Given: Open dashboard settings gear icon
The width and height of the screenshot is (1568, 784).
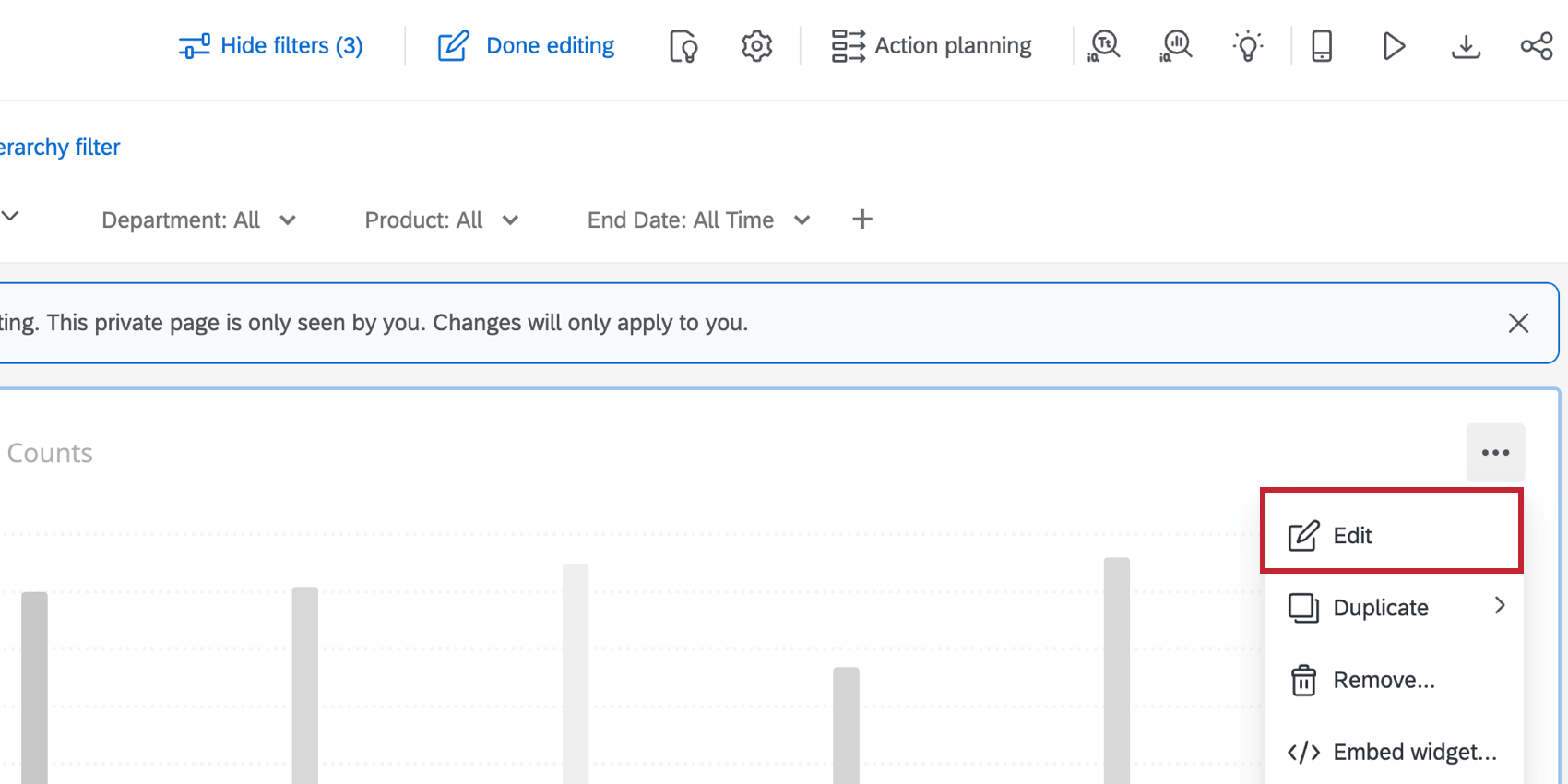Looking at the screenshot, I should [x=756, y=45].
